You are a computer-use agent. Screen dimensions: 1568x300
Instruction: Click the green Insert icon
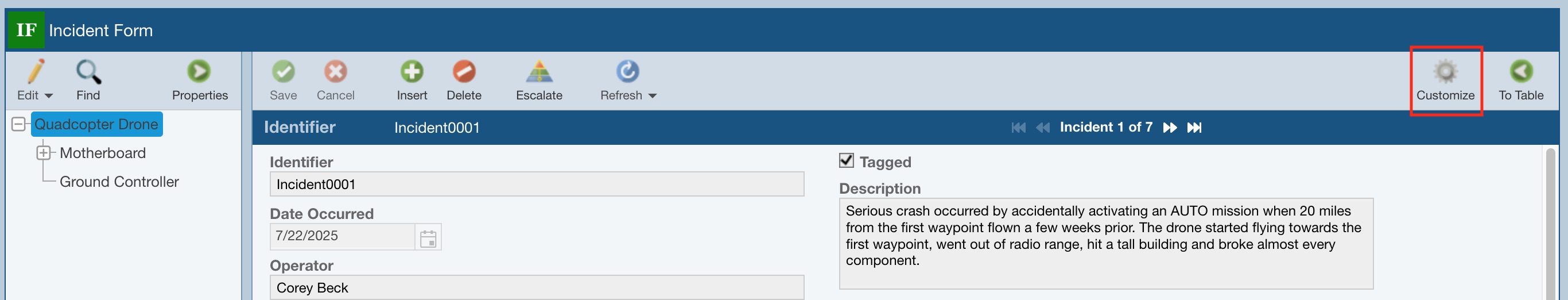[x=412, y=72]
